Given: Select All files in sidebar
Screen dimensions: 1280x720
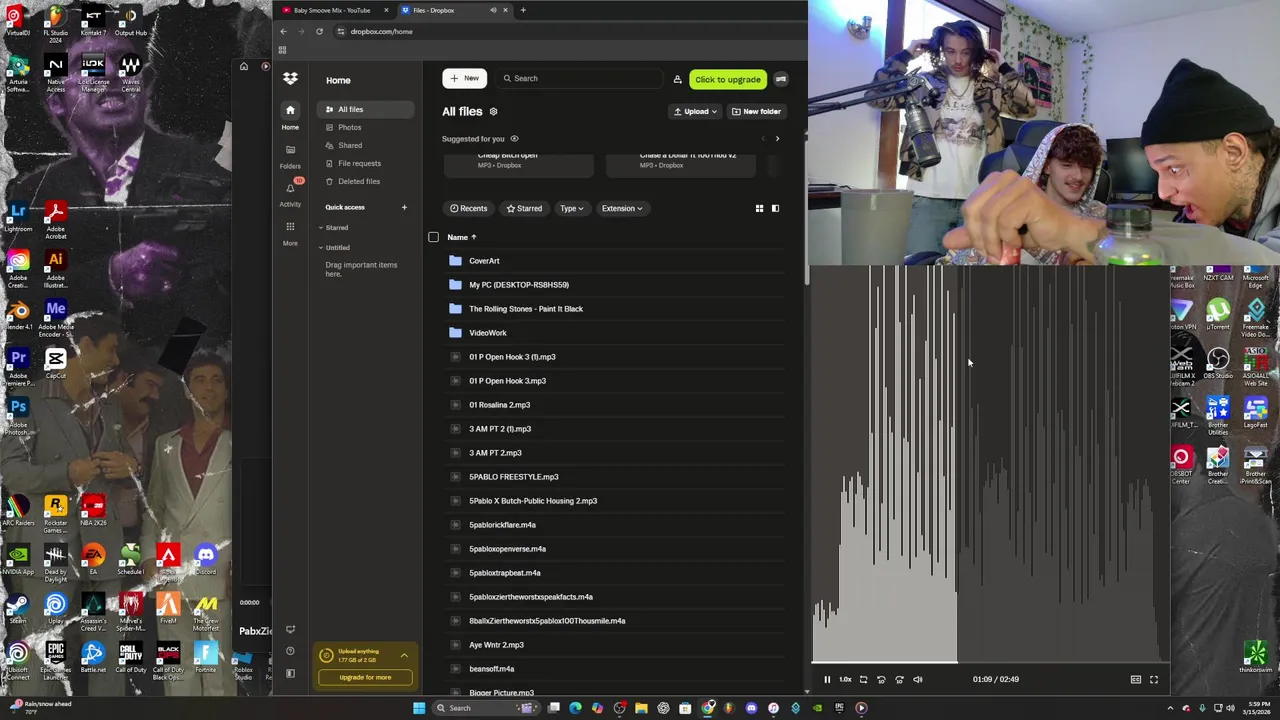Looking at the screenshot, I should tap(366, 109).
